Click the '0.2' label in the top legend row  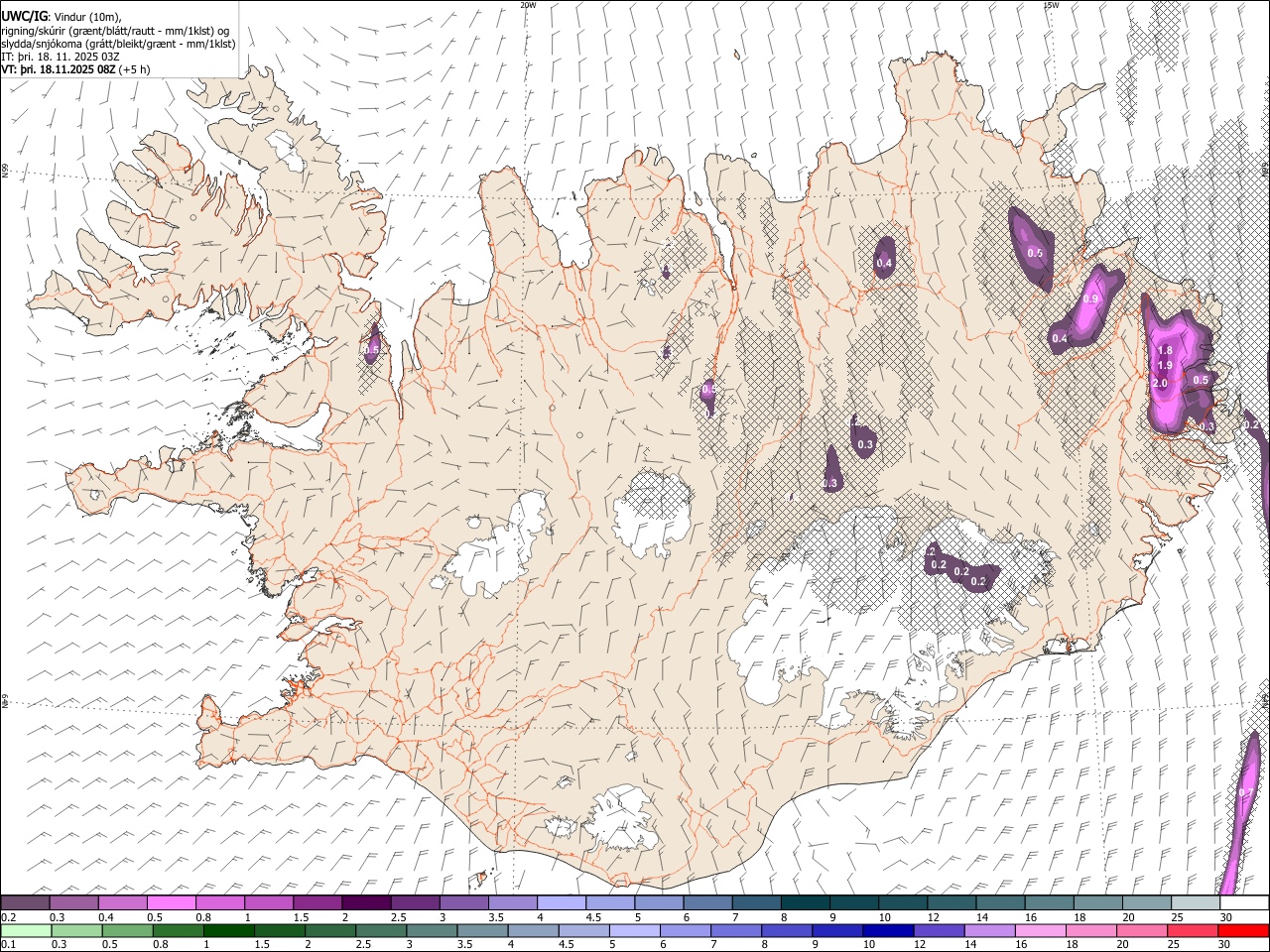coord(8,917)
